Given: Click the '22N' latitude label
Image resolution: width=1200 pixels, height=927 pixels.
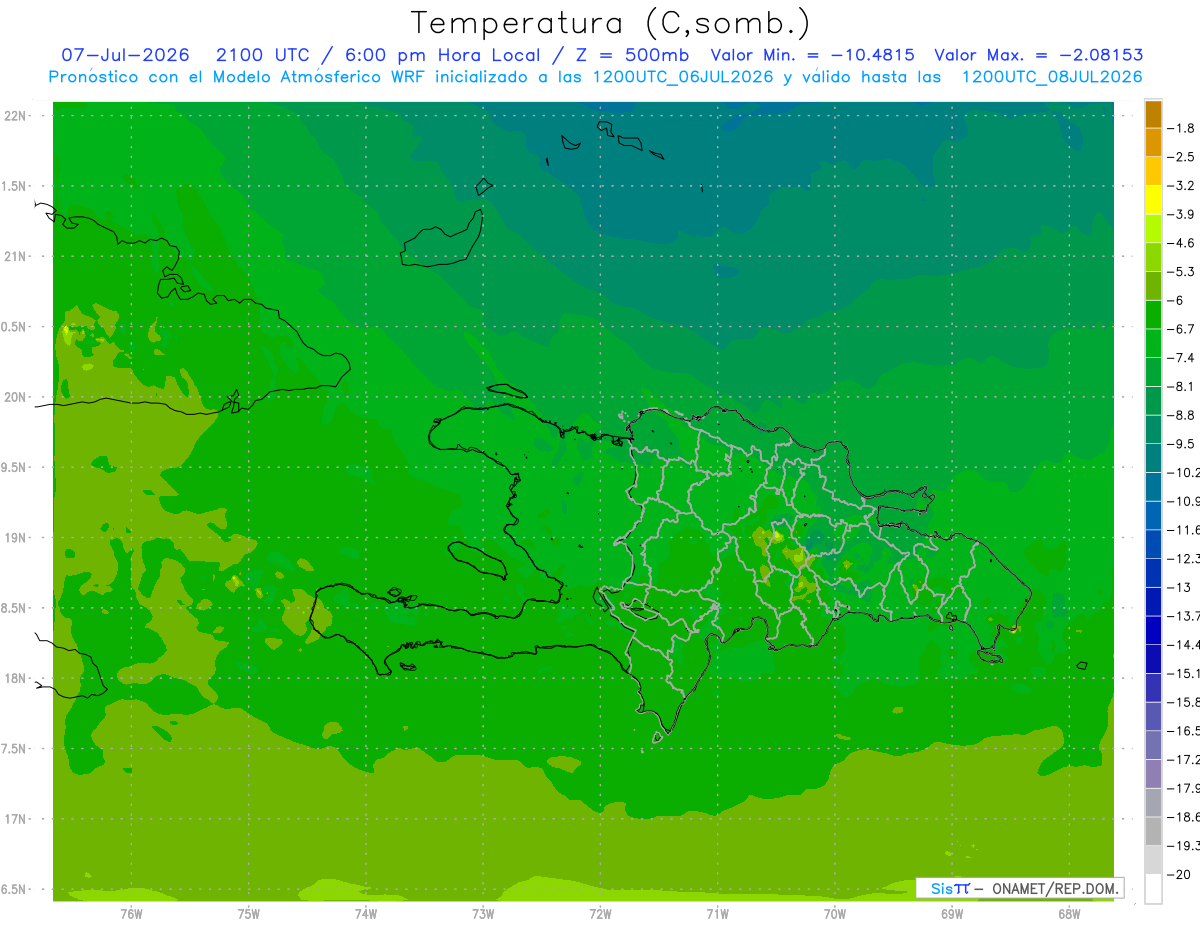Looking at the screenshot, I should point(16,116).
